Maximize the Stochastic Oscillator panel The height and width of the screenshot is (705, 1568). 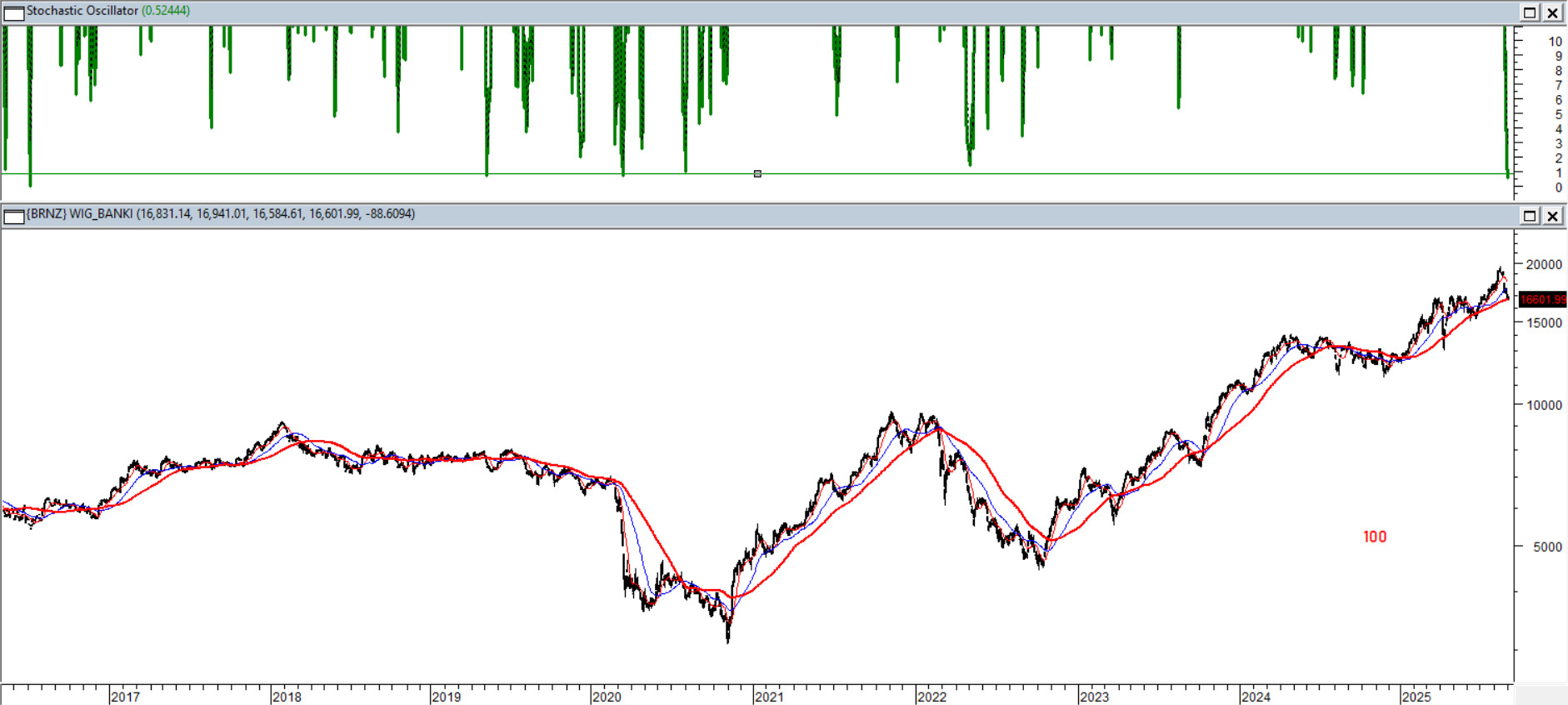click(x=1530, y=12)
